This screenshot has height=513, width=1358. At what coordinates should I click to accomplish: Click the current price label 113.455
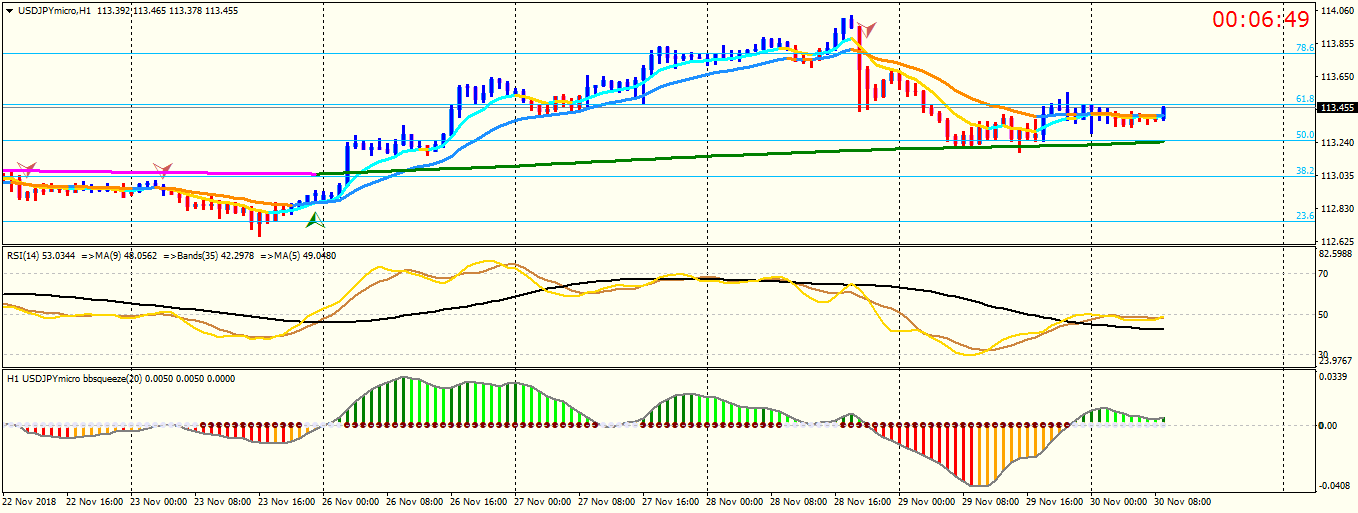point(1337,108)
